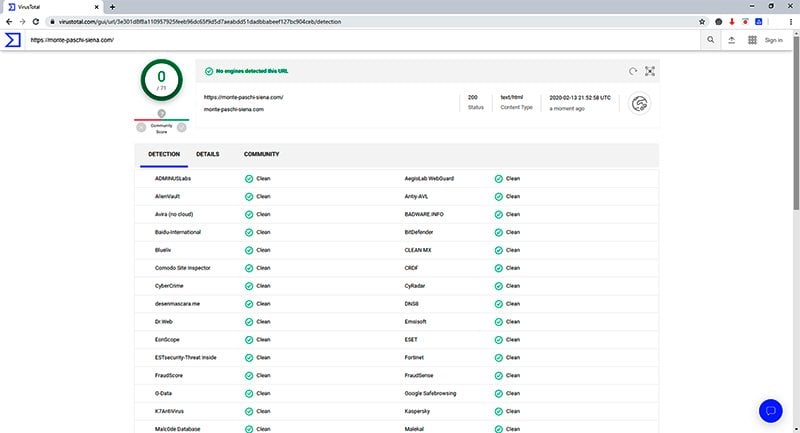The height and width of the screenshot is (433, 800).
Task: Click the Sign in link
Action: coord(773,40)
